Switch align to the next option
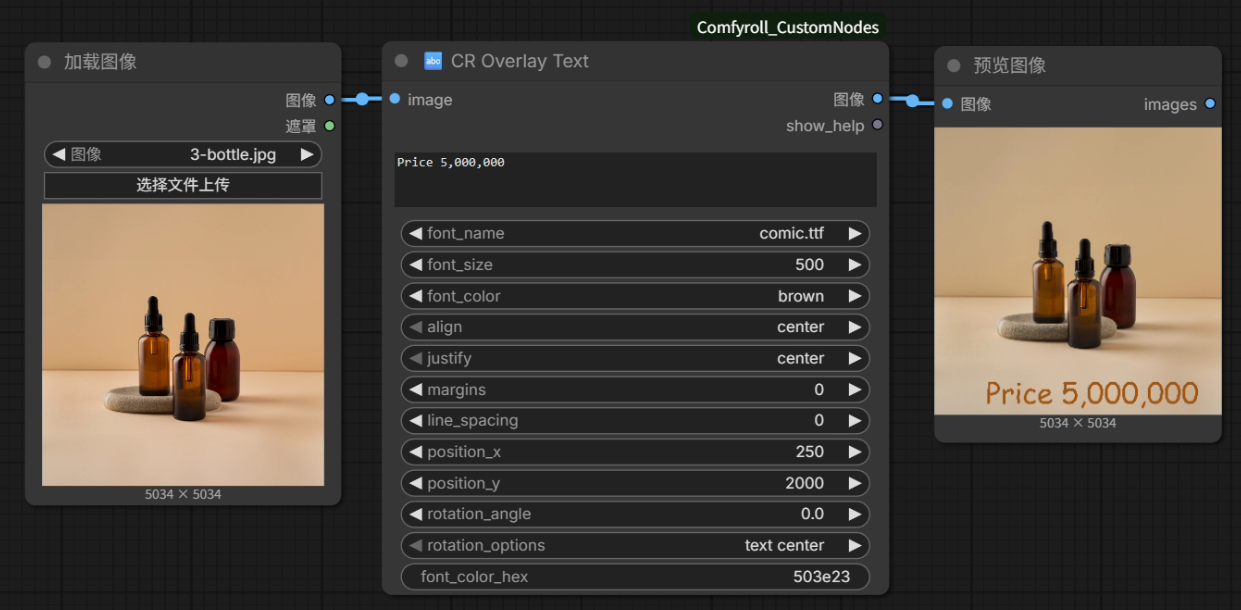The height and width of the screenshot is (610, 1241). click(855, 327)
